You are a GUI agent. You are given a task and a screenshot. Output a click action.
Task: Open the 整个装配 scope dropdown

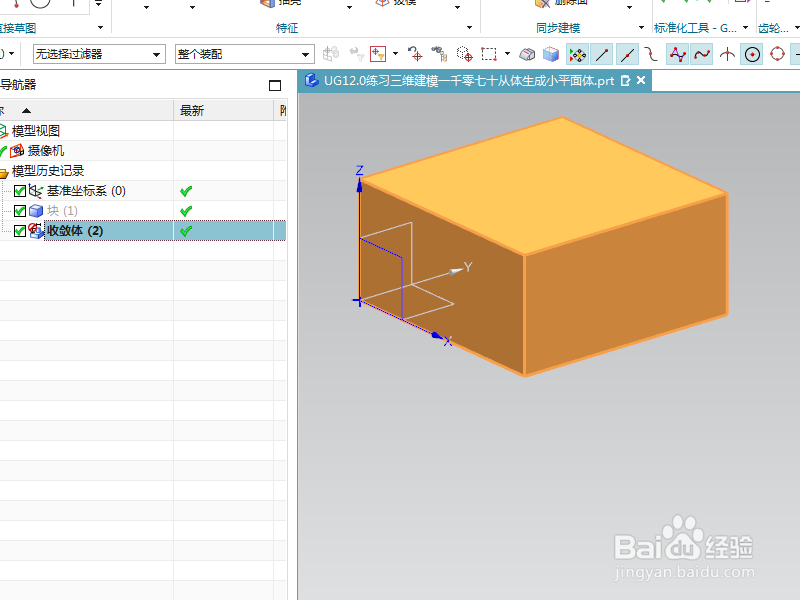tap(244, 54)
